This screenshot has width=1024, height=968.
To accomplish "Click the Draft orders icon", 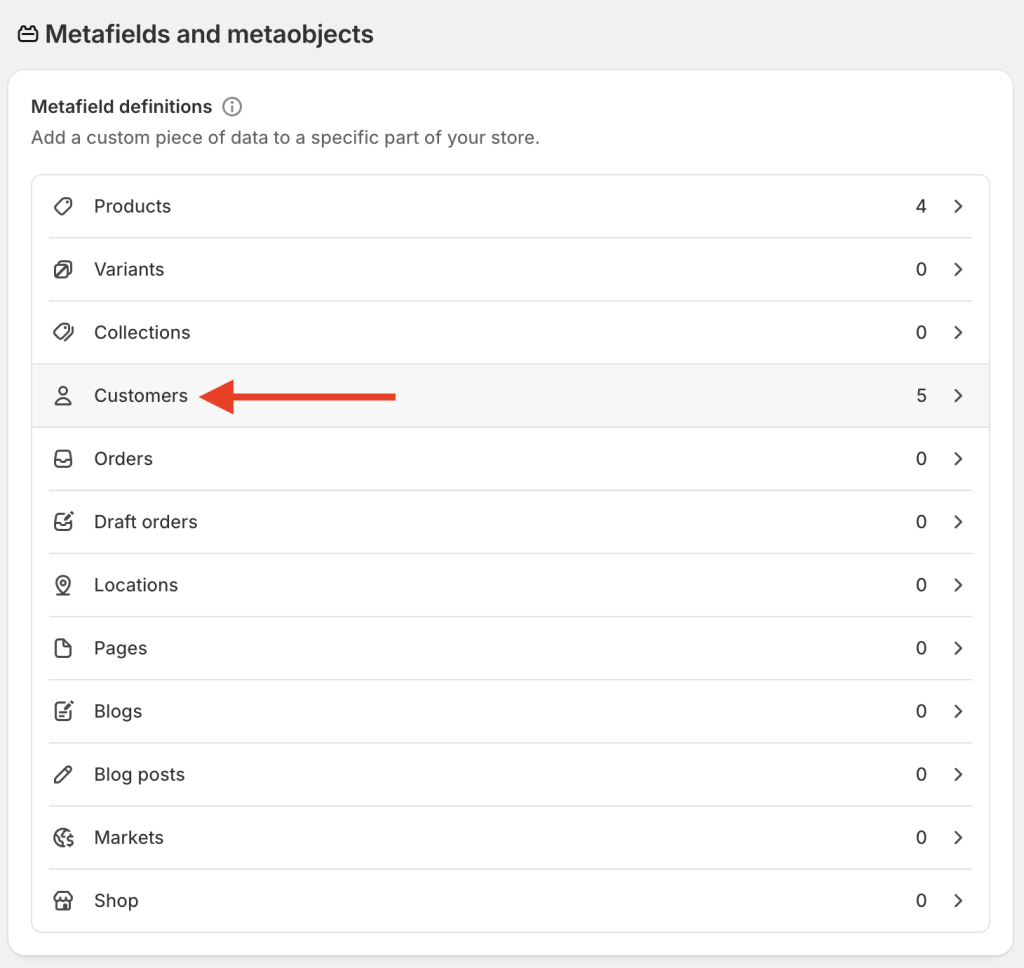I will (x=63, y=522).
